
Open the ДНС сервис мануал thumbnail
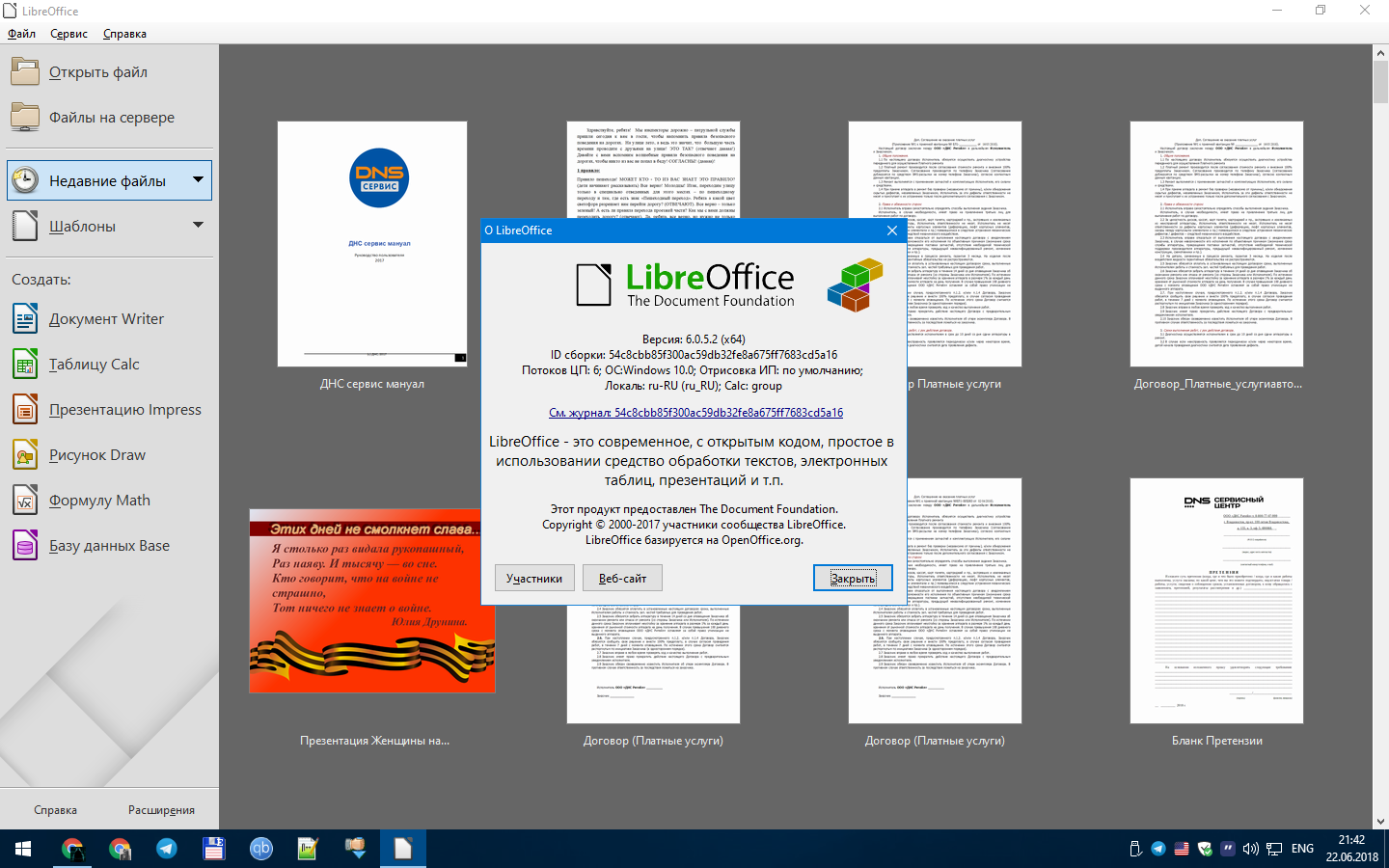click(372, 244)
